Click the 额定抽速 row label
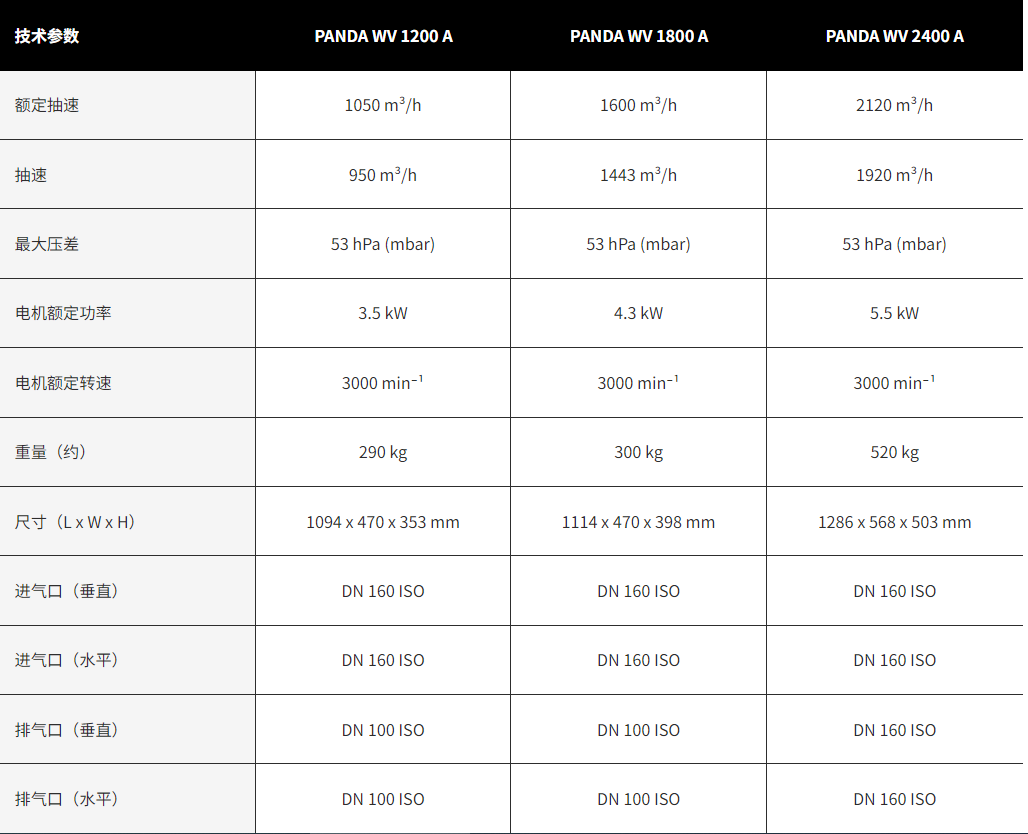This screenshot has width=1028, height=834. tap(127, 105)
